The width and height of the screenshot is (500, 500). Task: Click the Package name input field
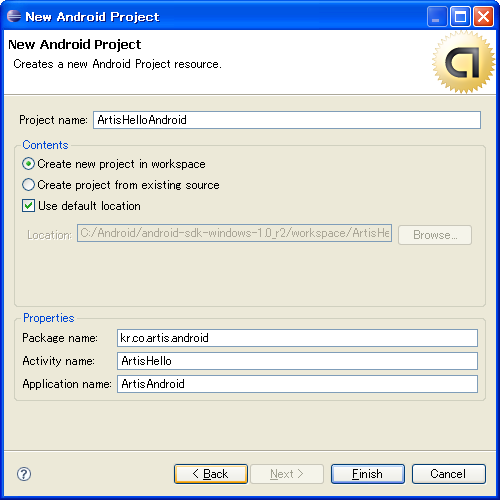[x=297, y=338]
